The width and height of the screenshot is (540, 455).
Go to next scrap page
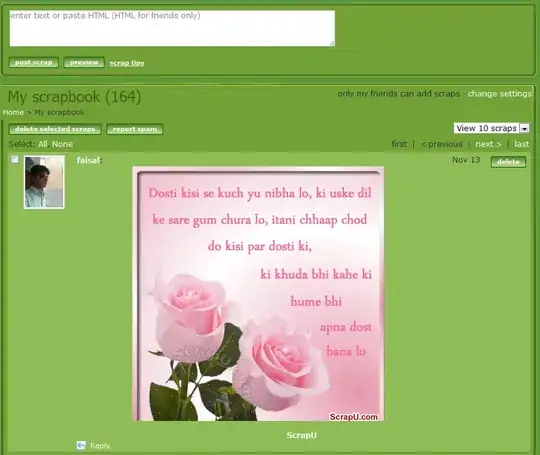click(488, 144)
